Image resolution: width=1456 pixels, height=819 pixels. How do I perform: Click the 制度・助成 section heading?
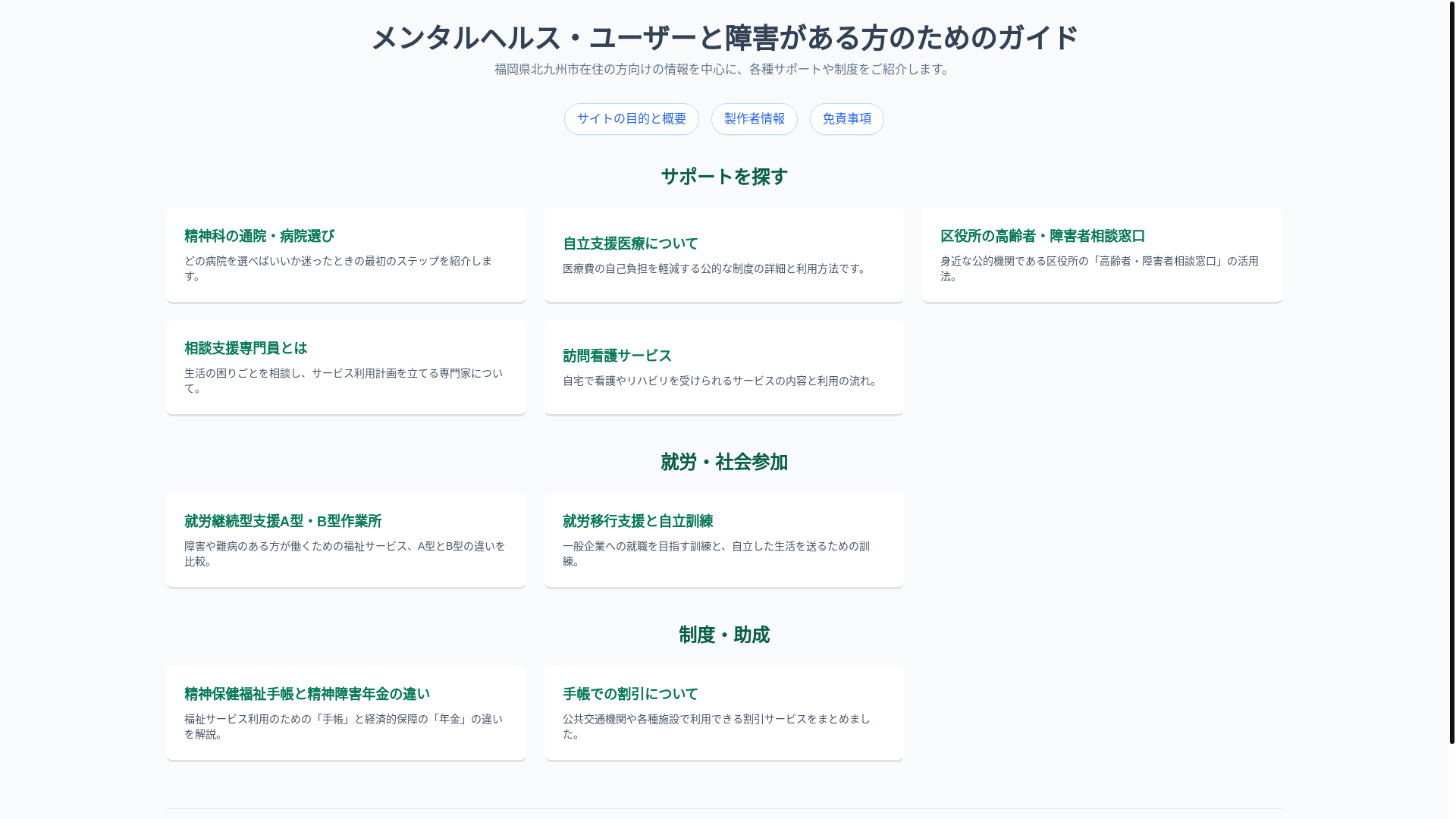[724, 635]
